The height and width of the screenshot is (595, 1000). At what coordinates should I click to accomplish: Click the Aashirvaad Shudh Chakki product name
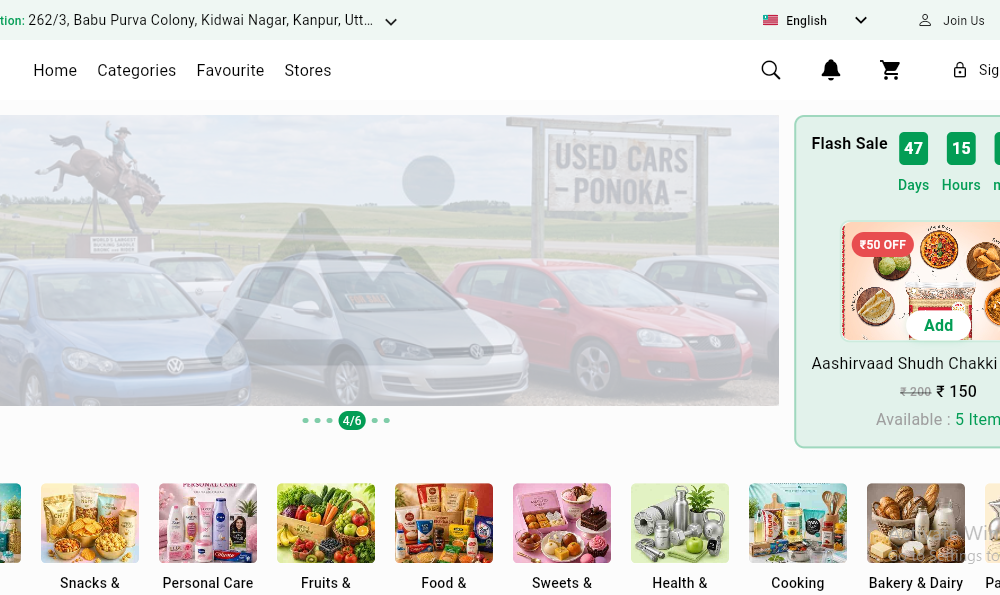[904, 364]
